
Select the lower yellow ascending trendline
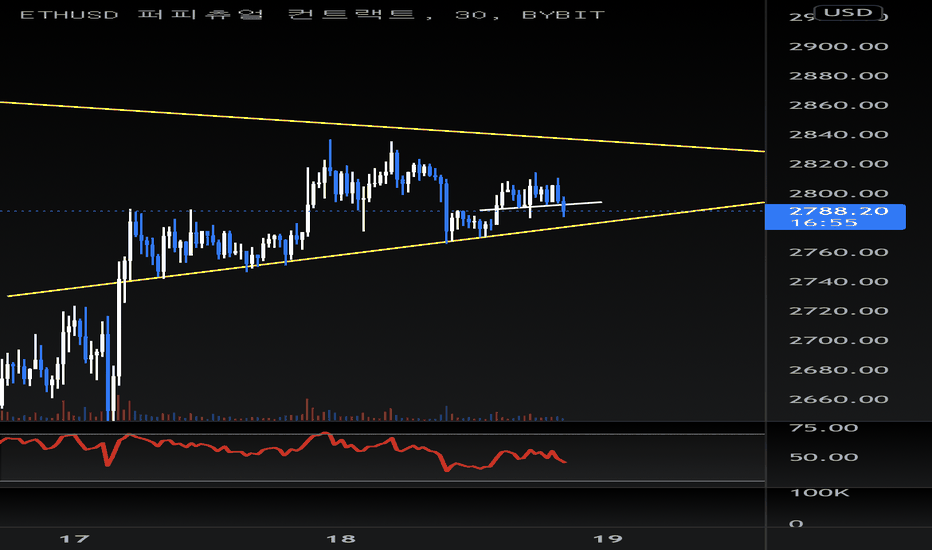(386, 249)
